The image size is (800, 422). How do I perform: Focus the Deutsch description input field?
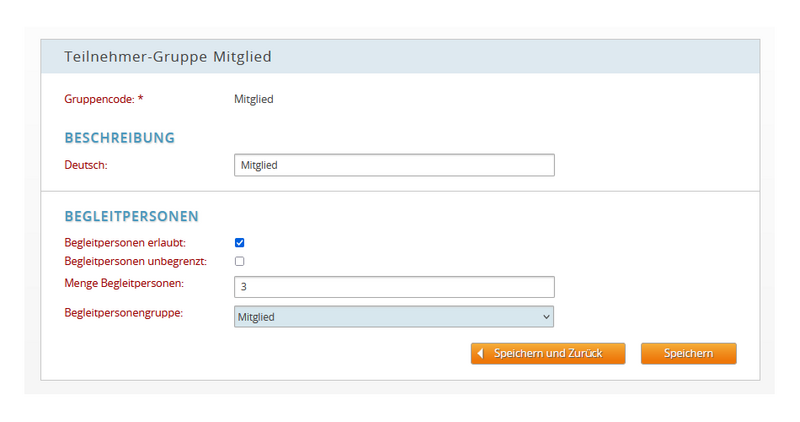[x=394, y=165]
